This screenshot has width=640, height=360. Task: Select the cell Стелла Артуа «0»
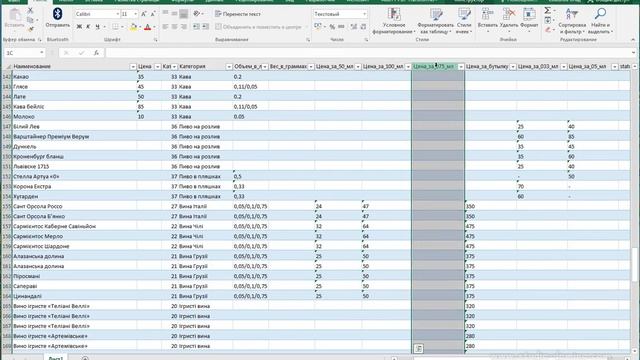[74, 176]
